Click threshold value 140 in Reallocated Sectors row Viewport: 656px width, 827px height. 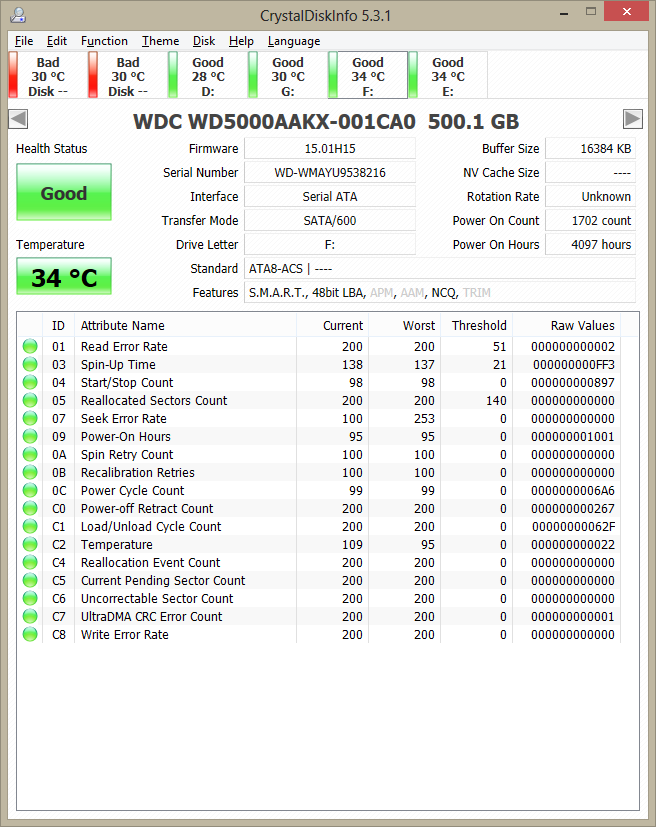496,401
